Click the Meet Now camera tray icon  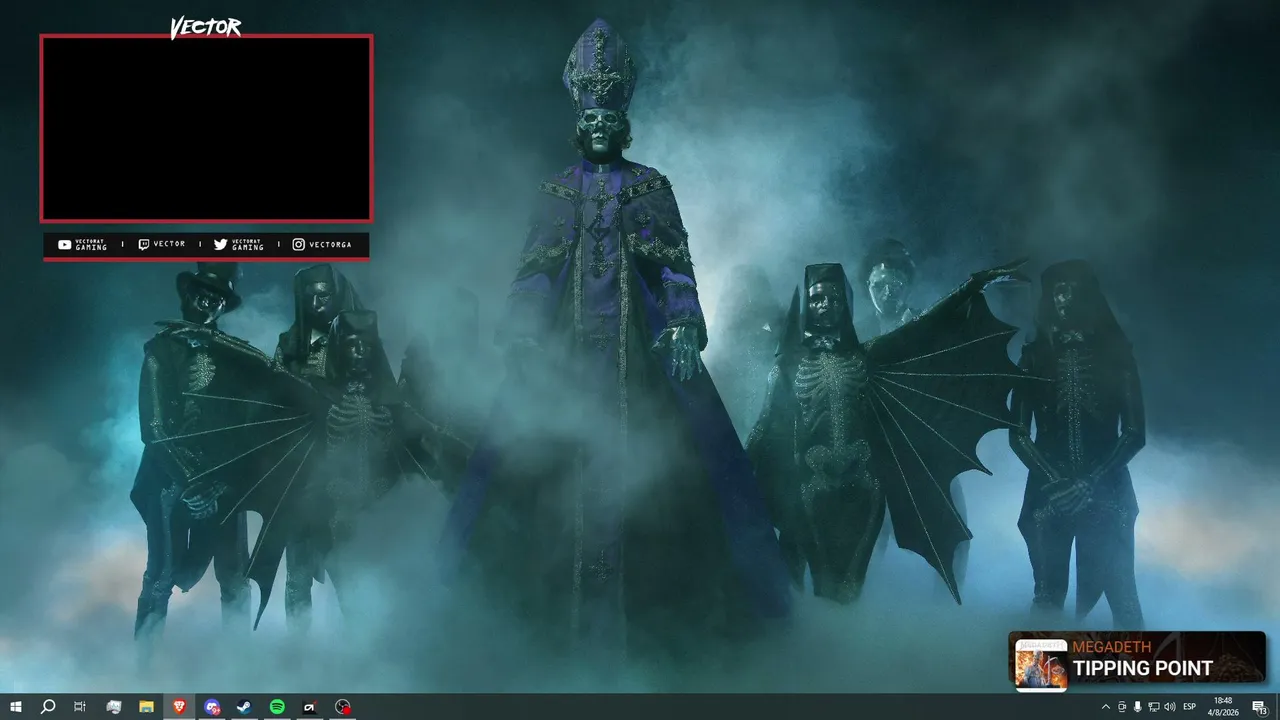pyautogui.click(x=1122, y=707)
